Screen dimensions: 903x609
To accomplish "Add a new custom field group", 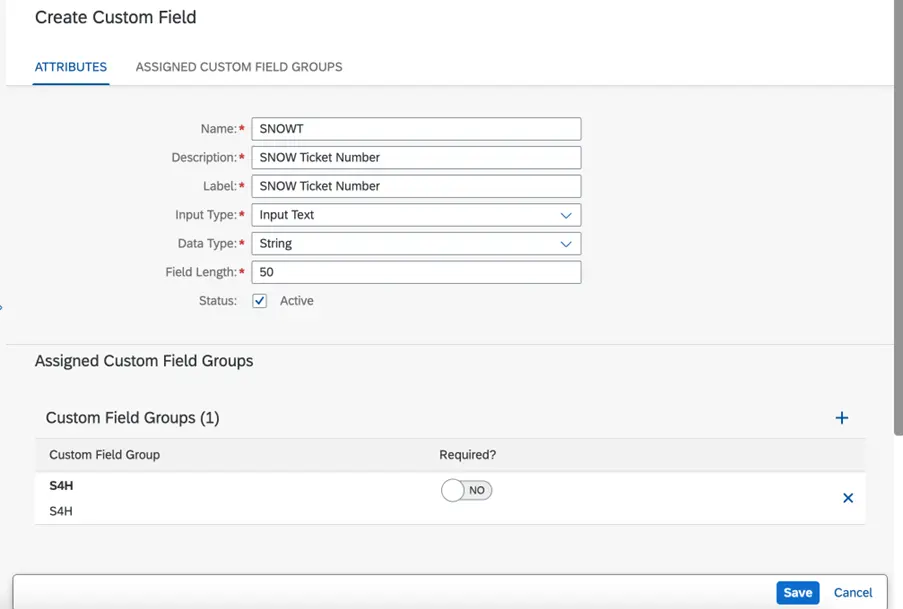I will tap(841, 418).
